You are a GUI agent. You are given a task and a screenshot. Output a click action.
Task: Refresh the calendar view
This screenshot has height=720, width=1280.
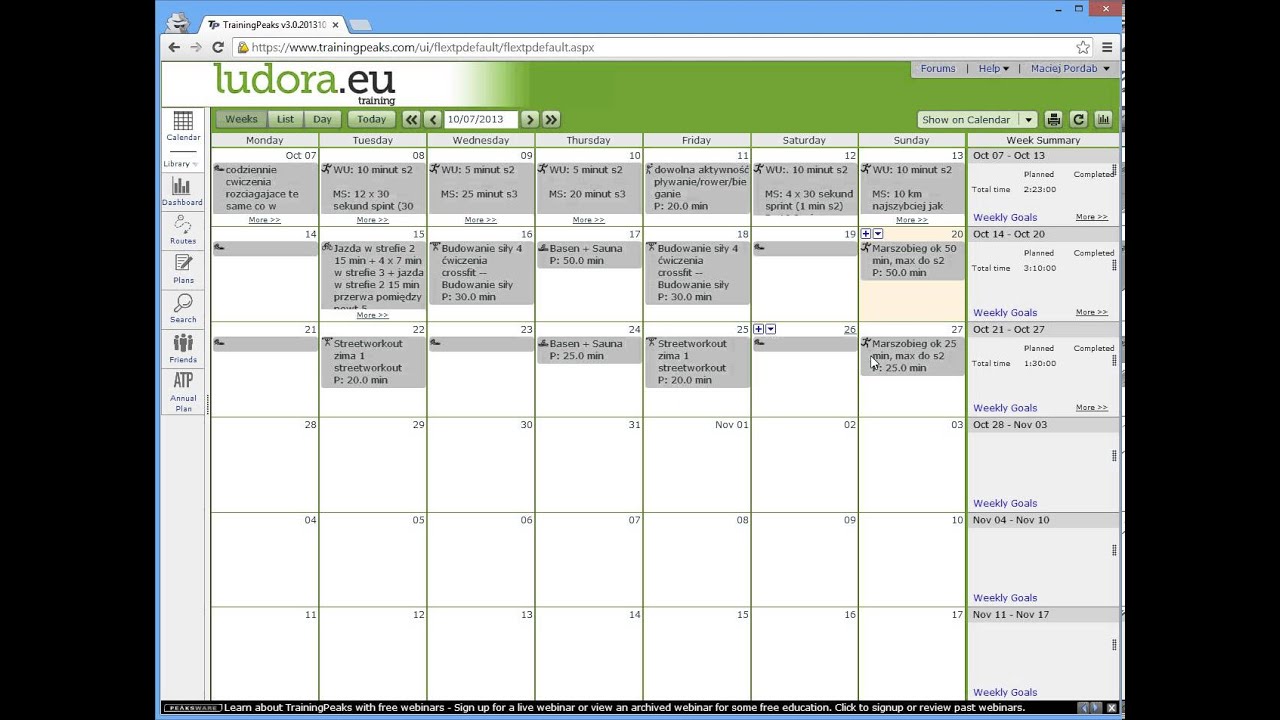(x=1078, y=119)
